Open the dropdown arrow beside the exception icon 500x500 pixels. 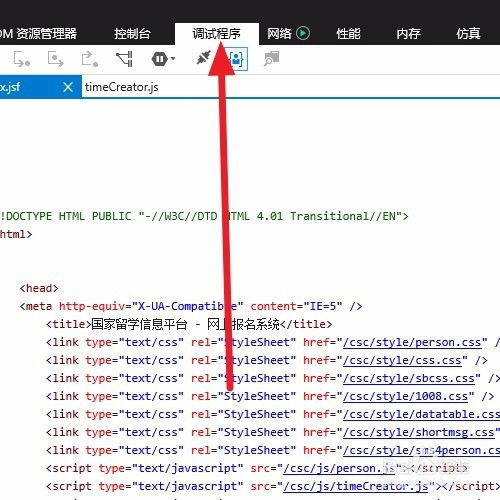pos(173,59)
